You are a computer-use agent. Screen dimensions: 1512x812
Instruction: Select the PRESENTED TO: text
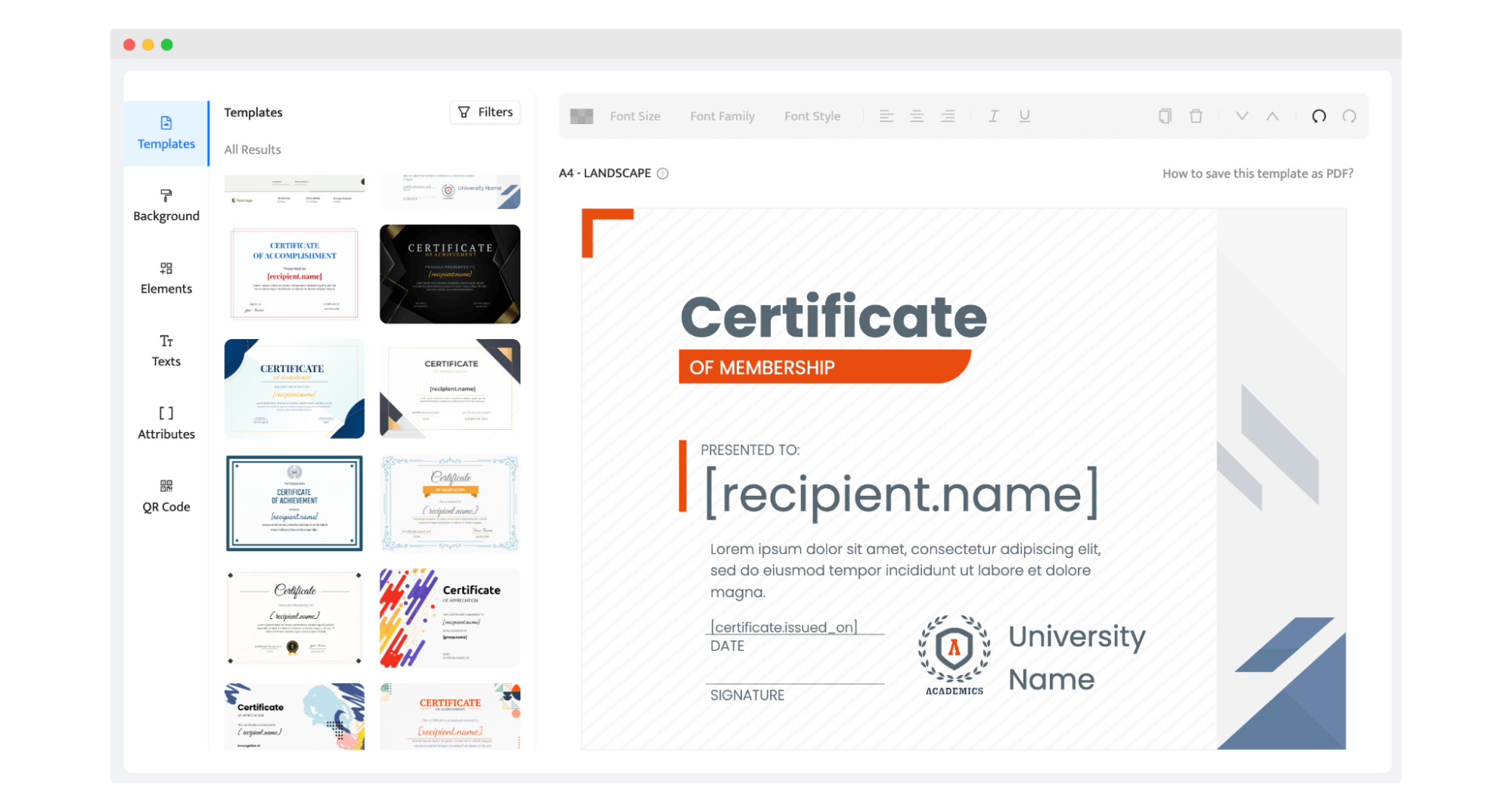point(750,450)
